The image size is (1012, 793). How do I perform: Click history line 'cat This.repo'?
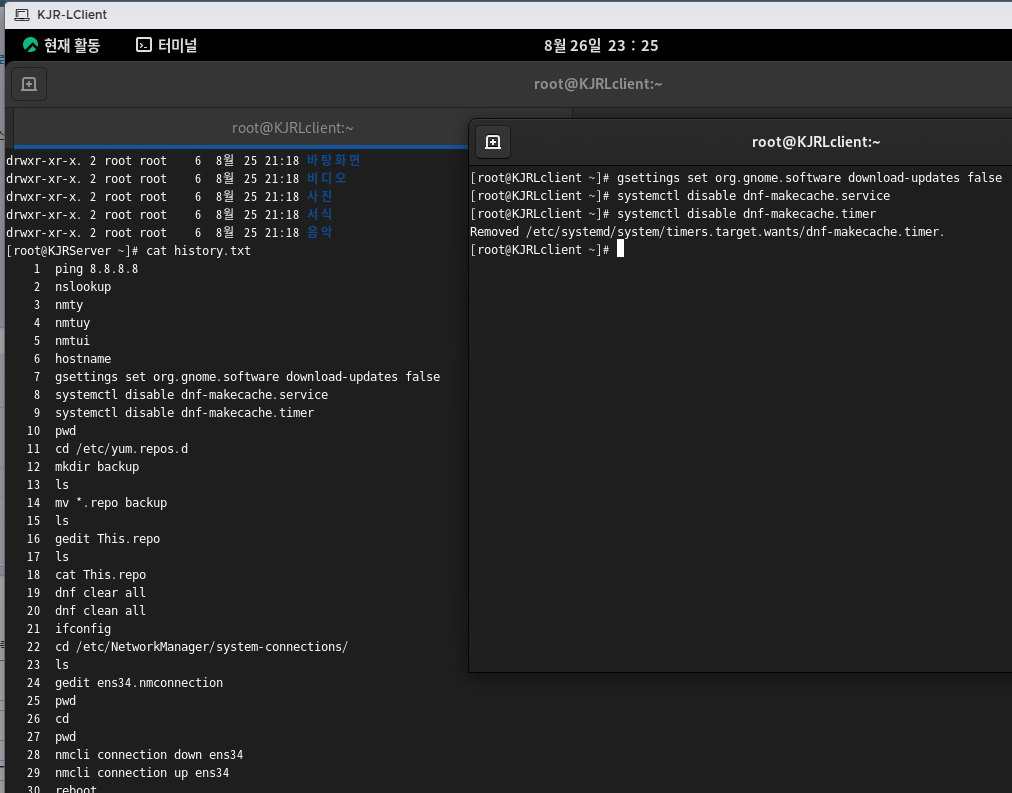101,575
